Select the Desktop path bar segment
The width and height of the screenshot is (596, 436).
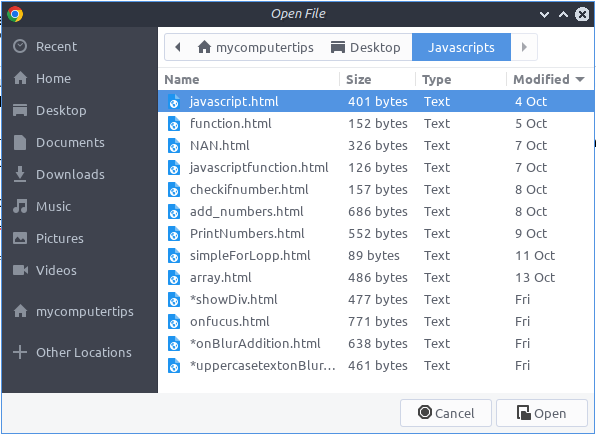(x=366, y=47)
